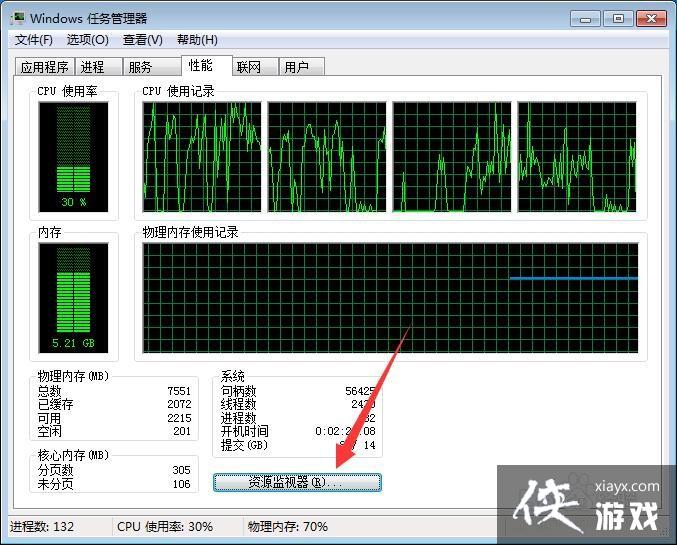
Task: Click the first CPU 使用记录 graph
Action: click(x=202, y=157)
